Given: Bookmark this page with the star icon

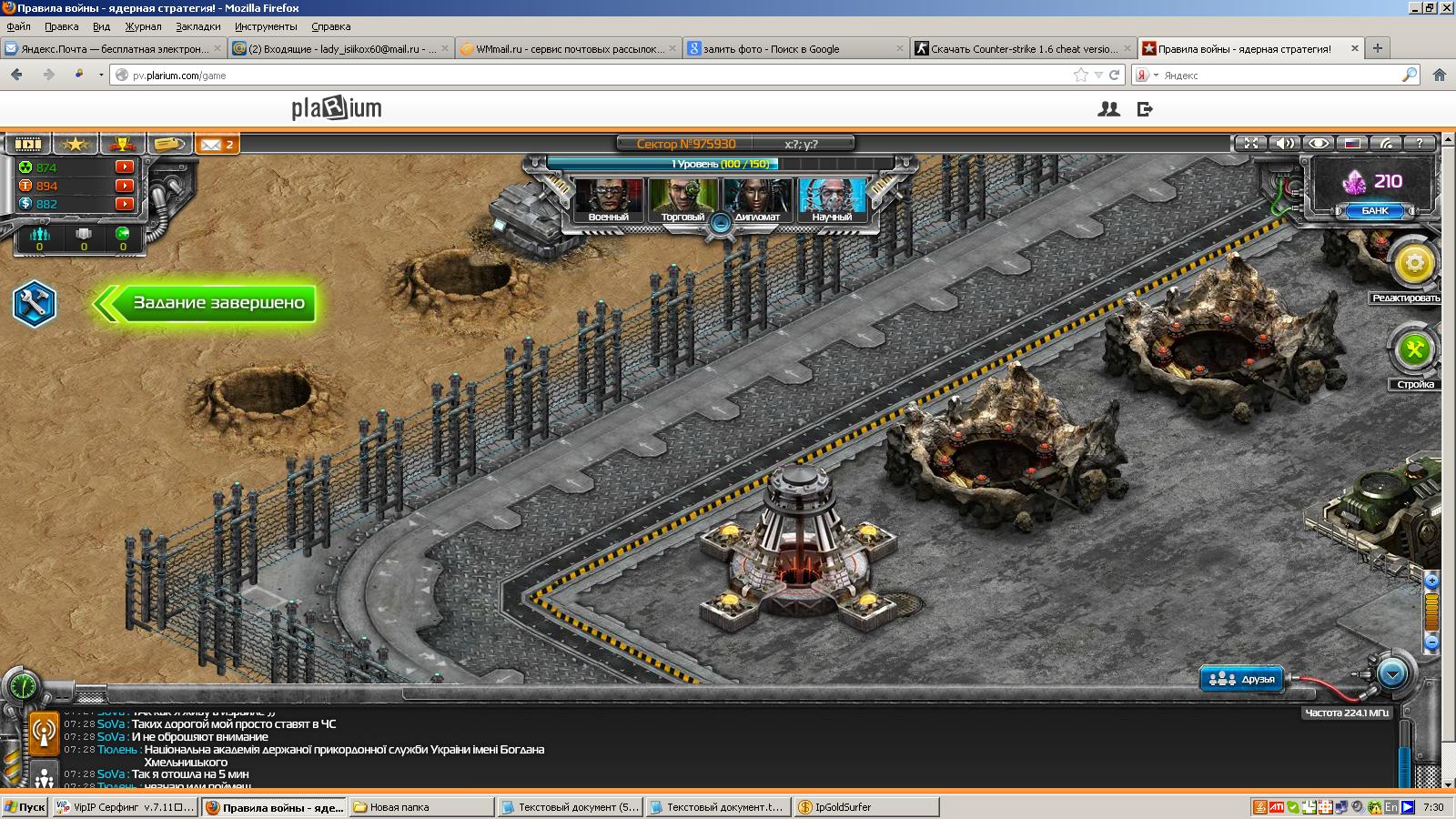Looking at the screenshot, I should pyautogui.click(x=1080, y=76).
